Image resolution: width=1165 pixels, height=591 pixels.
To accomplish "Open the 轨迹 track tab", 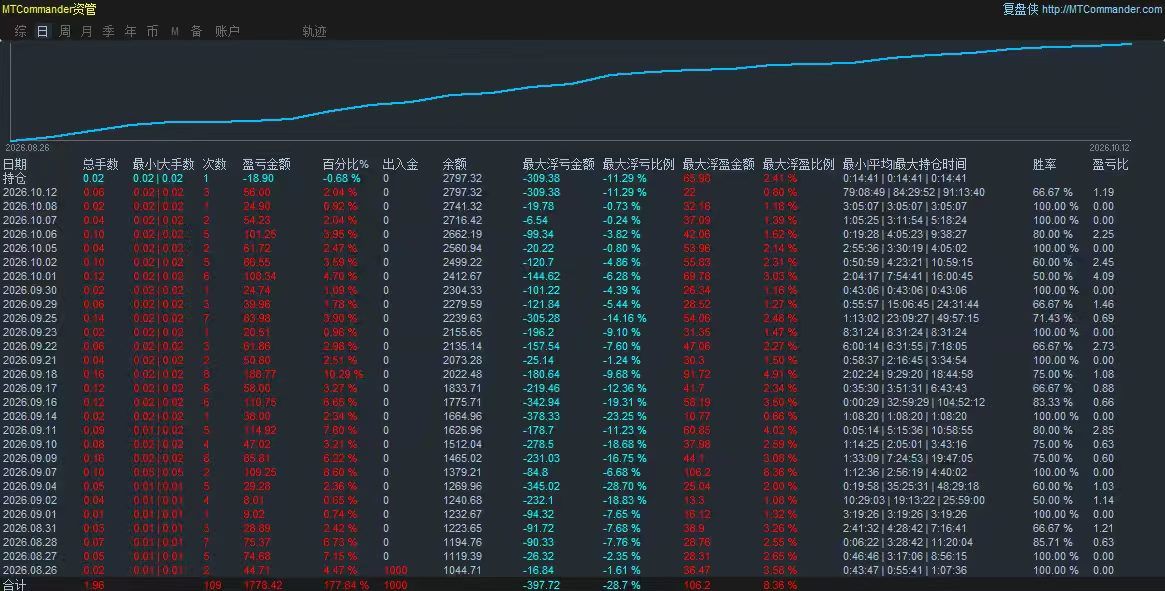I will pos(314,31).
